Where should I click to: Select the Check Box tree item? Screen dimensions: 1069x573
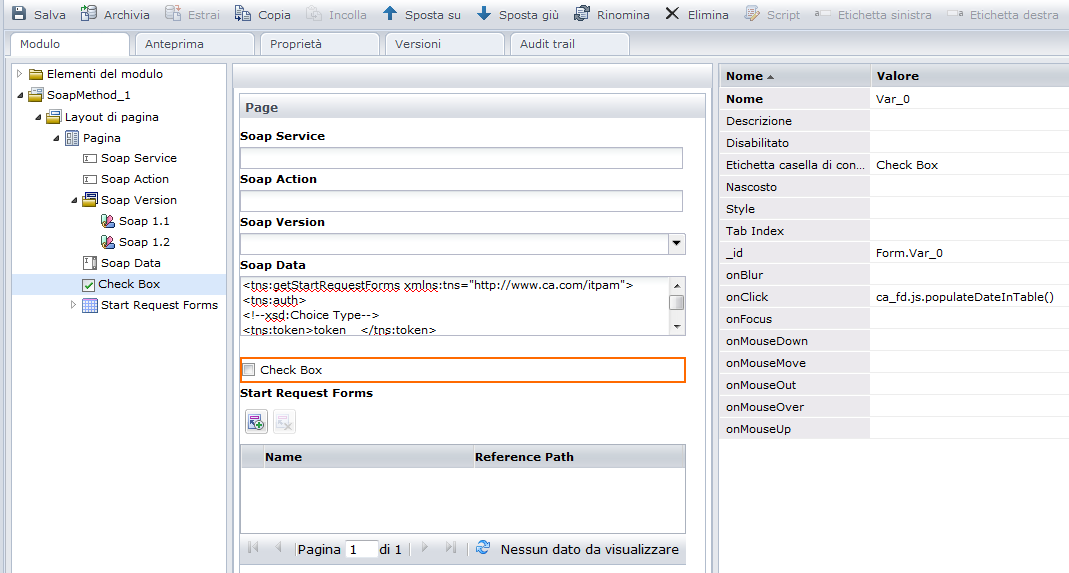point(121,284)
